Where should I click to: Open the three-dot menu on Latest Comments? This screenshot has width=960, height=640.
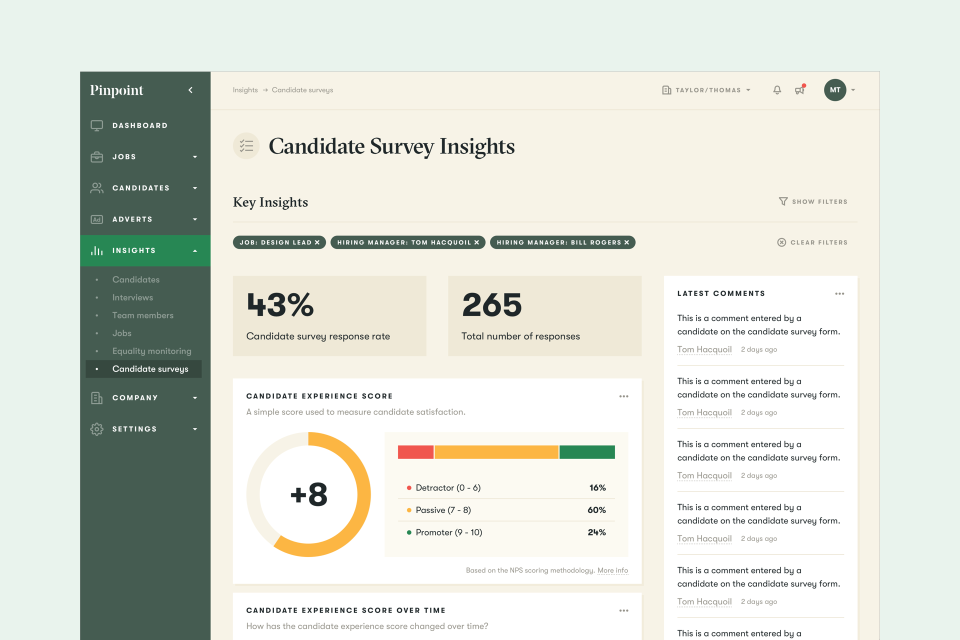(x=839, y=294)
